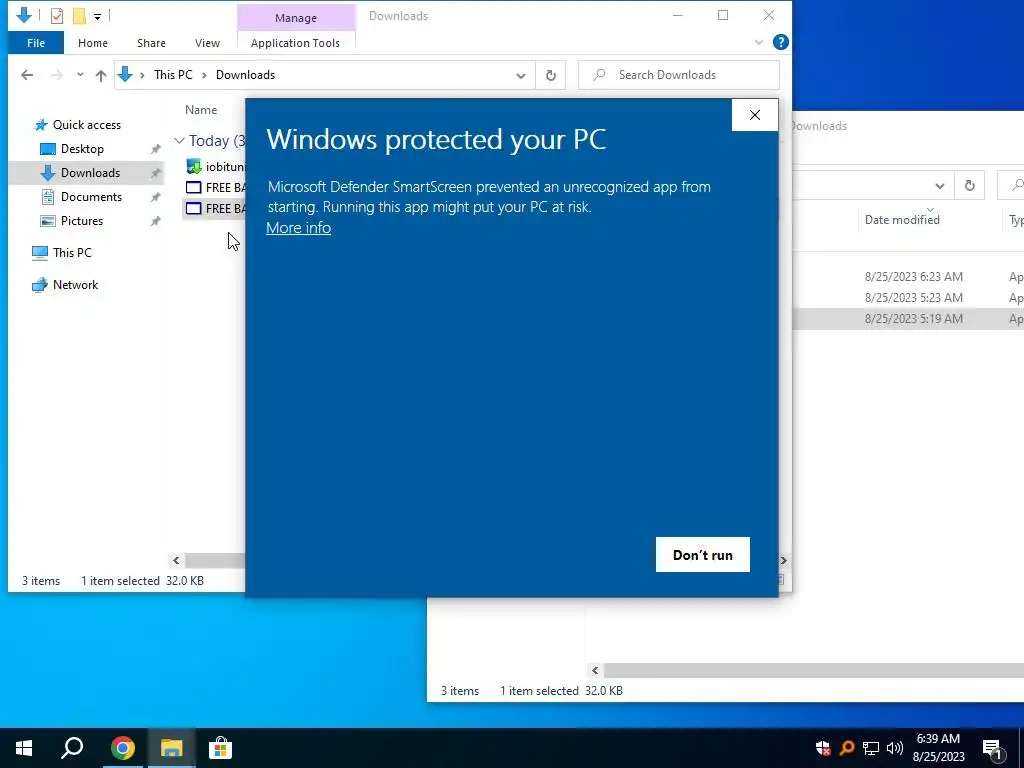Refresh the back Explorer window
1024x768 pixels.
pyautogui.click(x=970, y=186)
